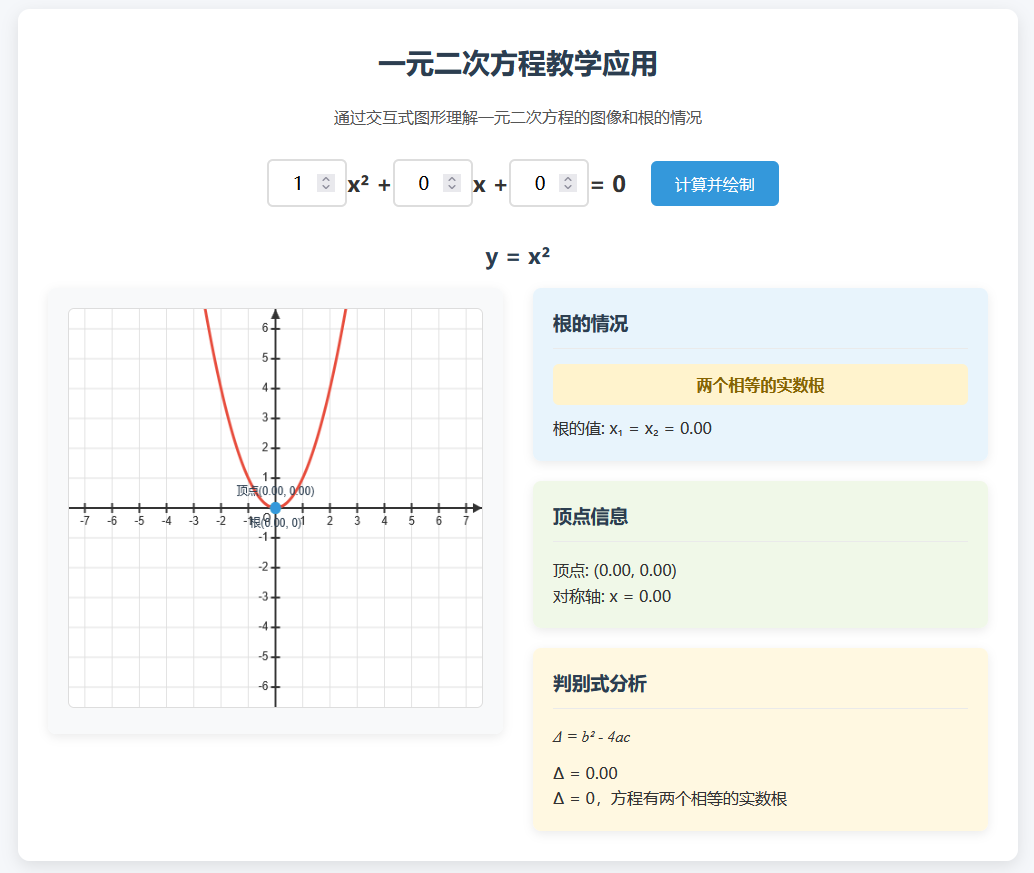Select the constant term input field

[539, 183]
